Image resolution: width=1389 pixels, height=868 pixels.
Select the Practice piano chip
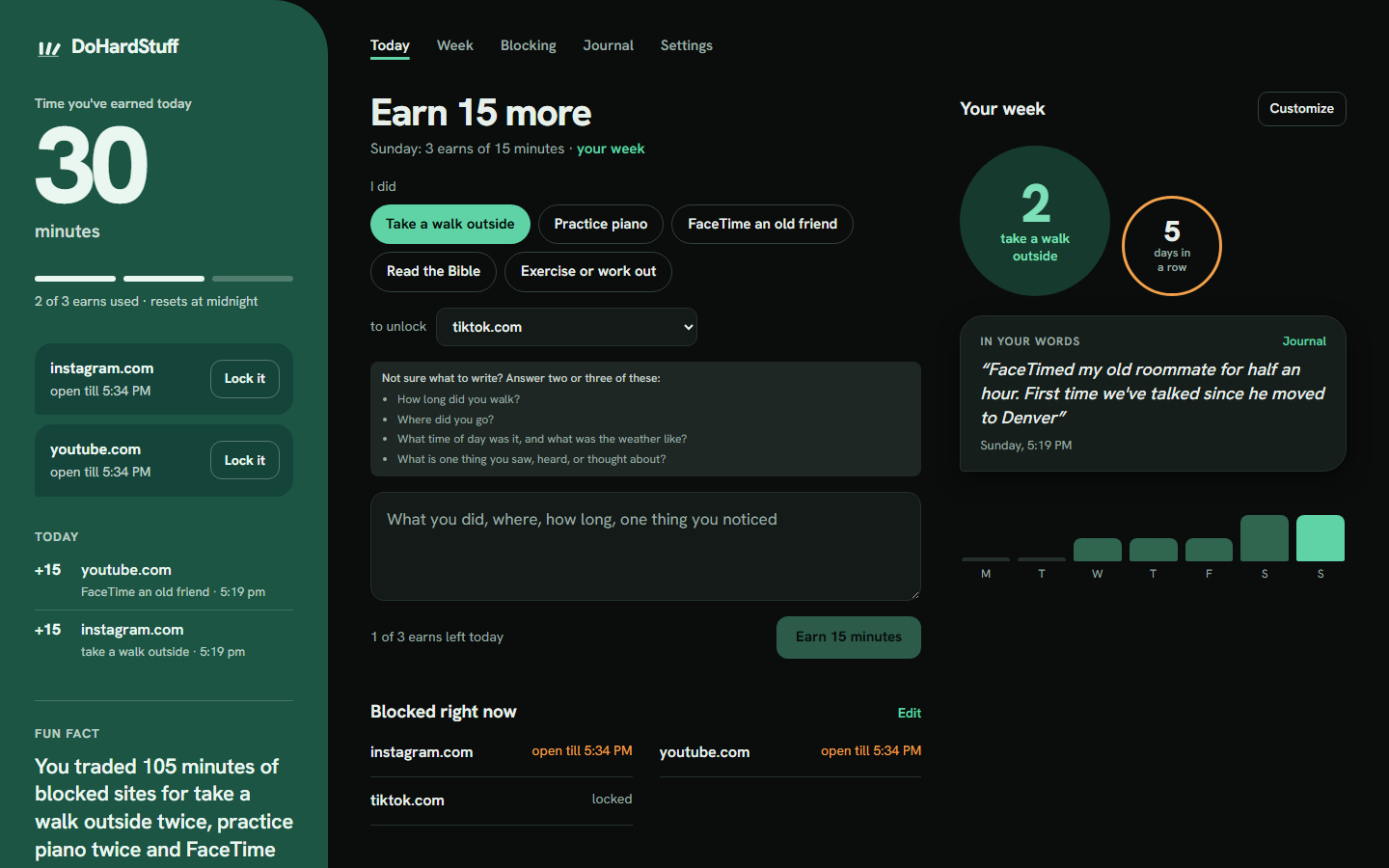pyautogui.click(x=601, y=225)
